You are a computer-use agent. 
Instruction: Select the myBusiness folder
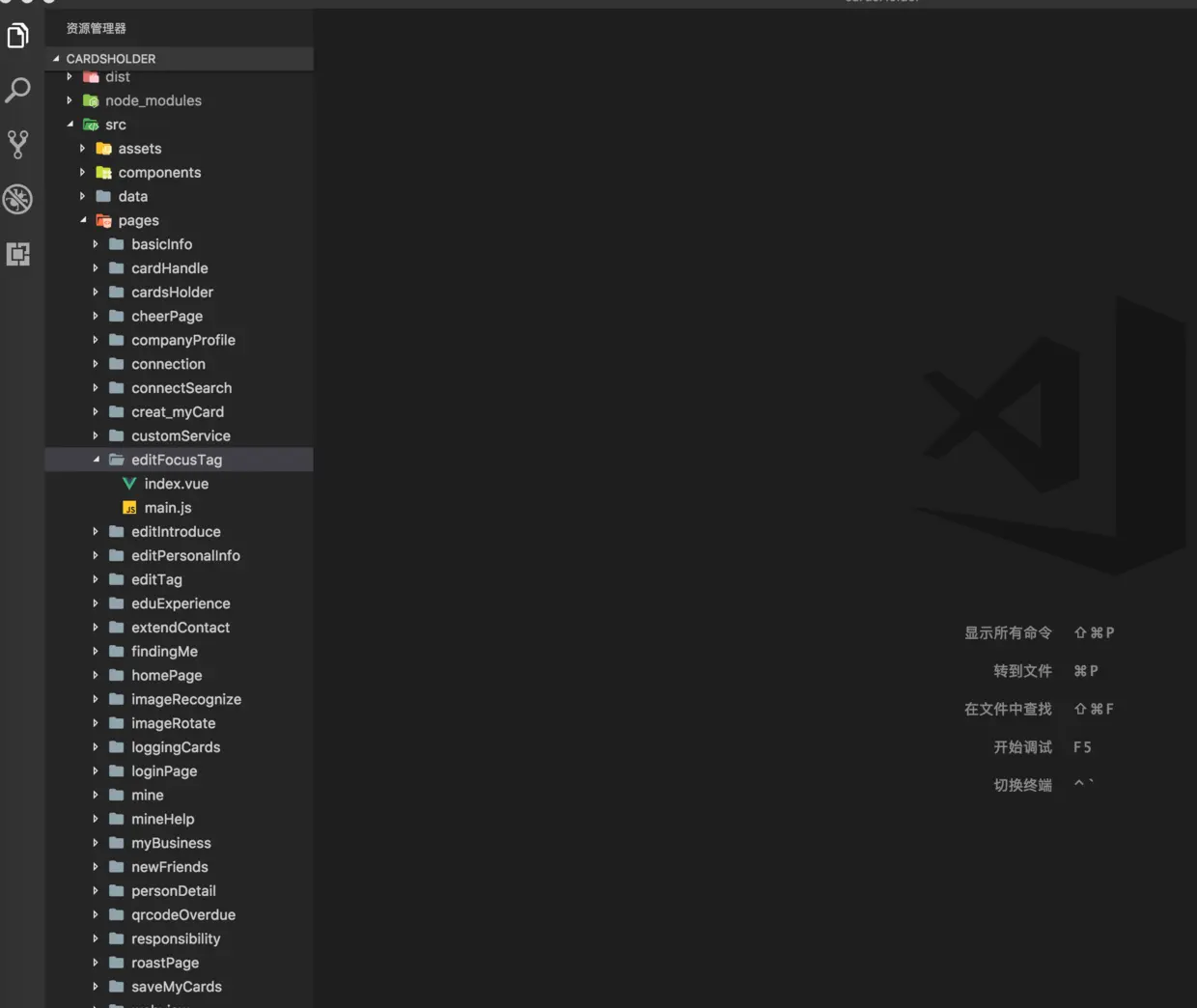pos(180,843)
